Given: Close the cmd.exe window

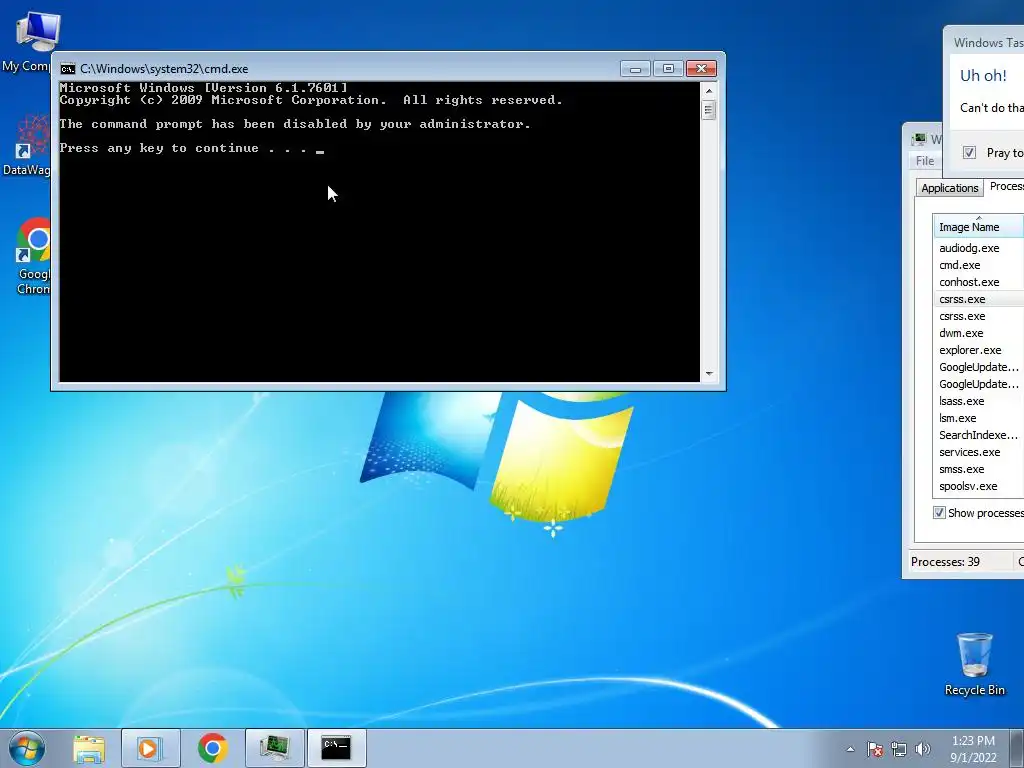Looking at the screenshot, I should tap(701, 69).
